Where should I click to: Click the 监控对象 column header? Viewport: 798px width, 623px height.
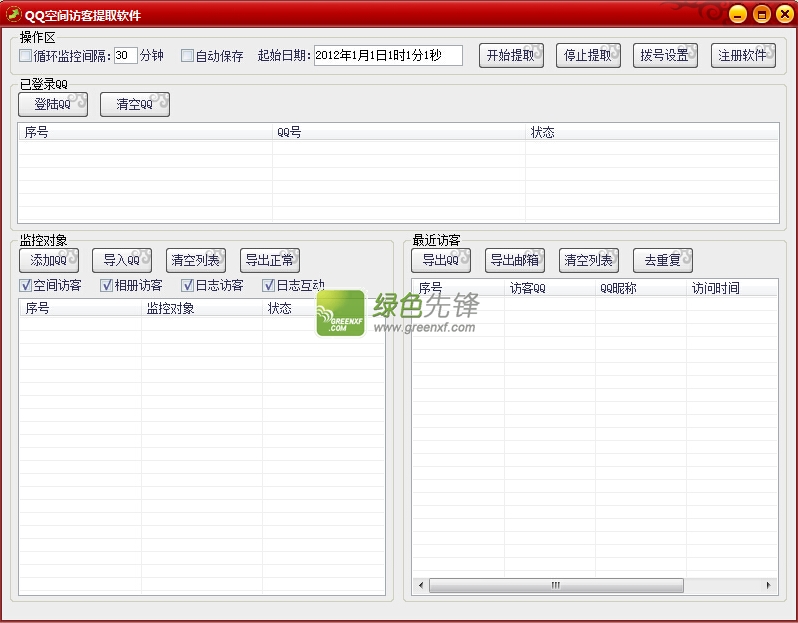coord(202,308)
